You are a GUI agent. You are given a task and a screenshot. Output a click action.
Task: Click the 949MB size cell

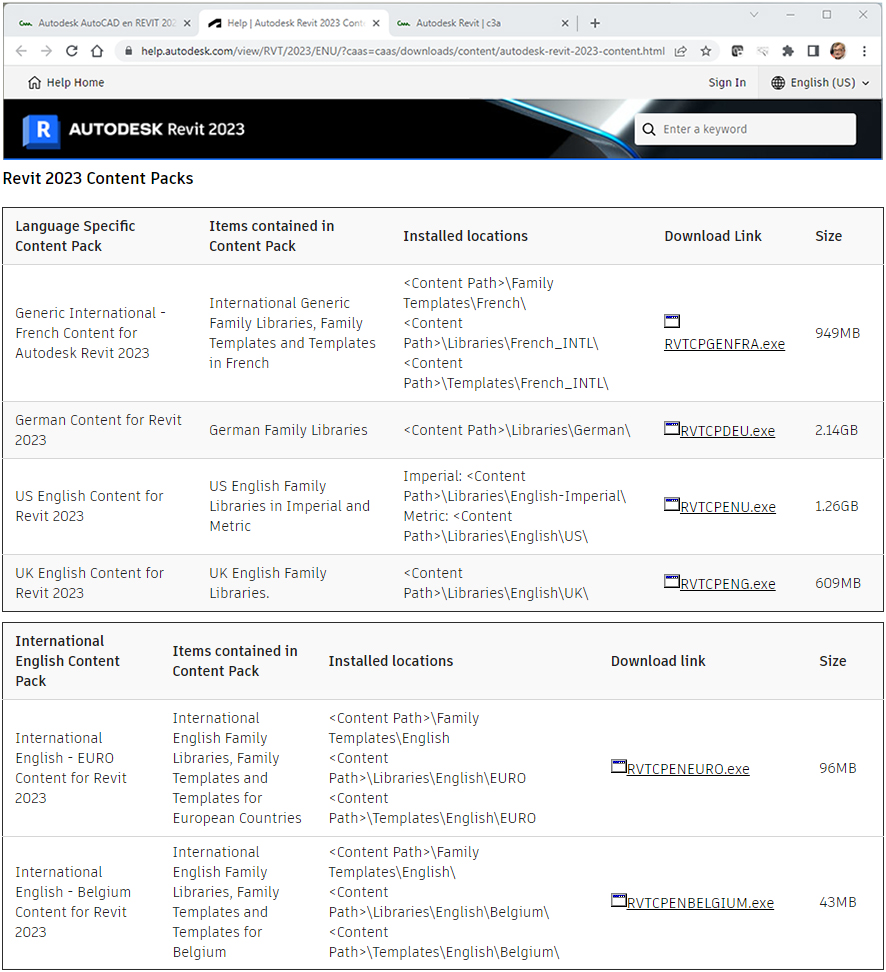pyautogui.click(x=838, y=334)
